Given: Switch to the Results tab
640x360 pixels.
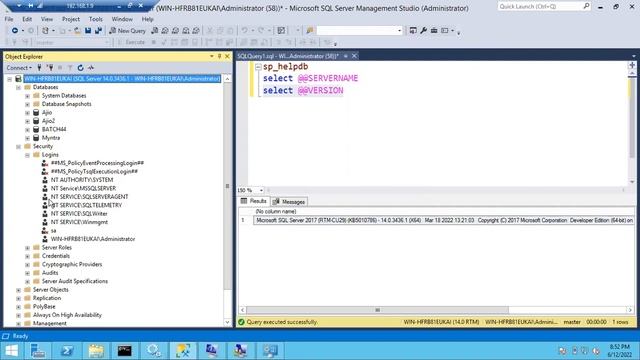Looking at the screenshot, I should point(253,201).
